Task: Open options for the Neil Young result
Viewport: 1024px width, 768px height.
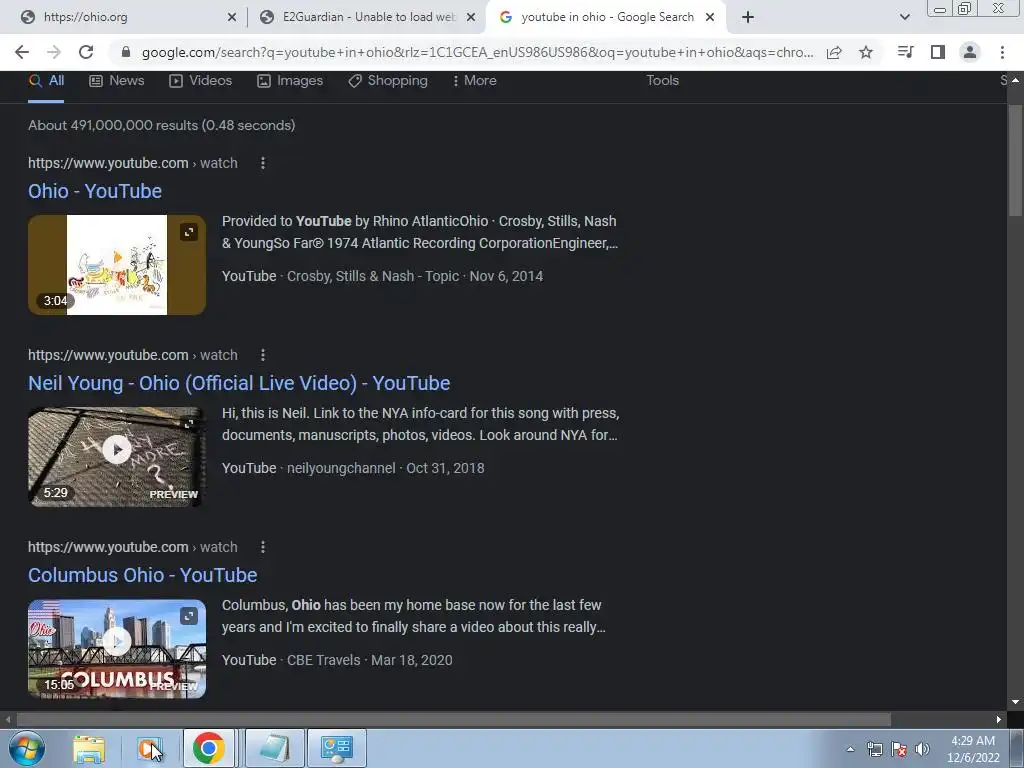Action: [263, 355]
